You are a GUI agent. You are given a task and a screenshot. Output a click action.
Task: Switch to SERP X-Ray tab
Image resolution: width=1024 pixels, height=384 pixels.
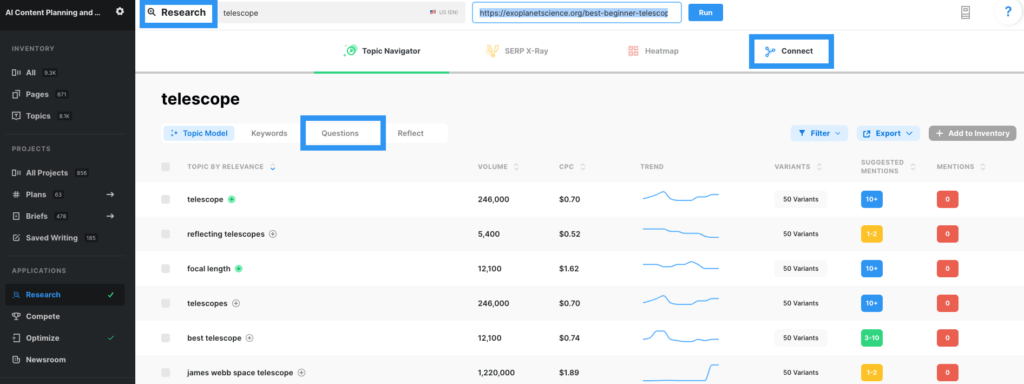(x=517, y=50)
